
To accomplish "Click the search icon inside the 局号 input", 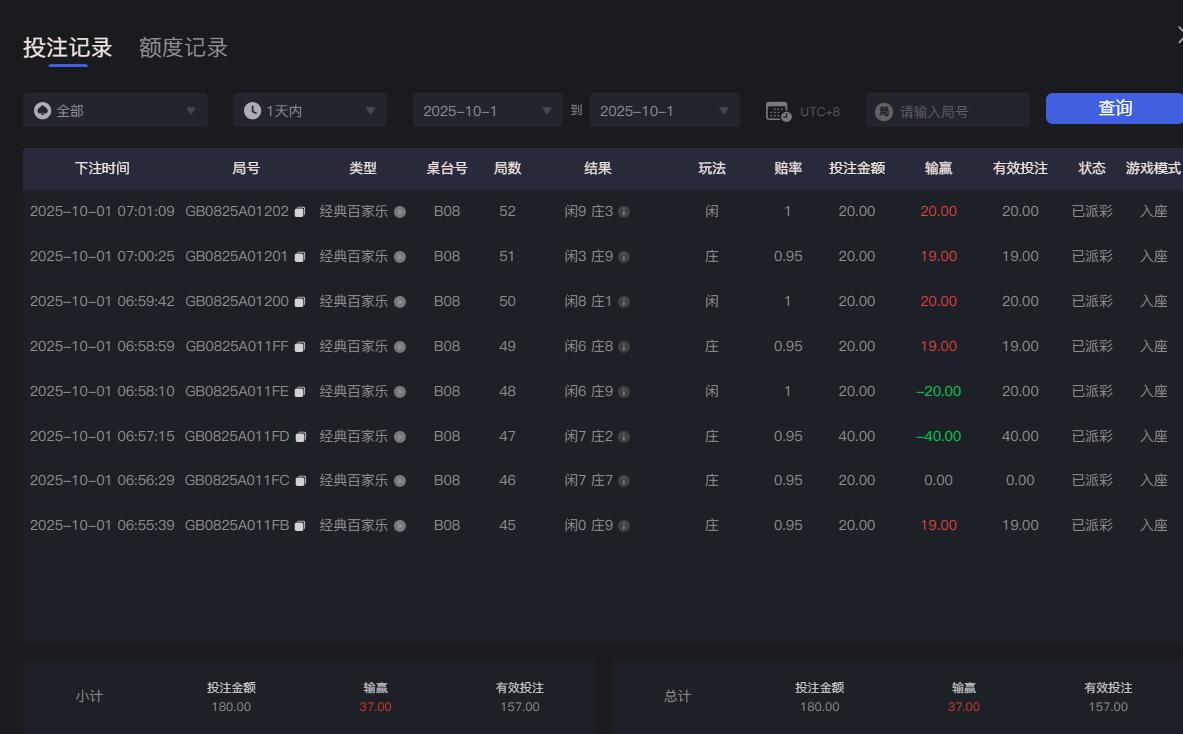I will click(882, 110).
